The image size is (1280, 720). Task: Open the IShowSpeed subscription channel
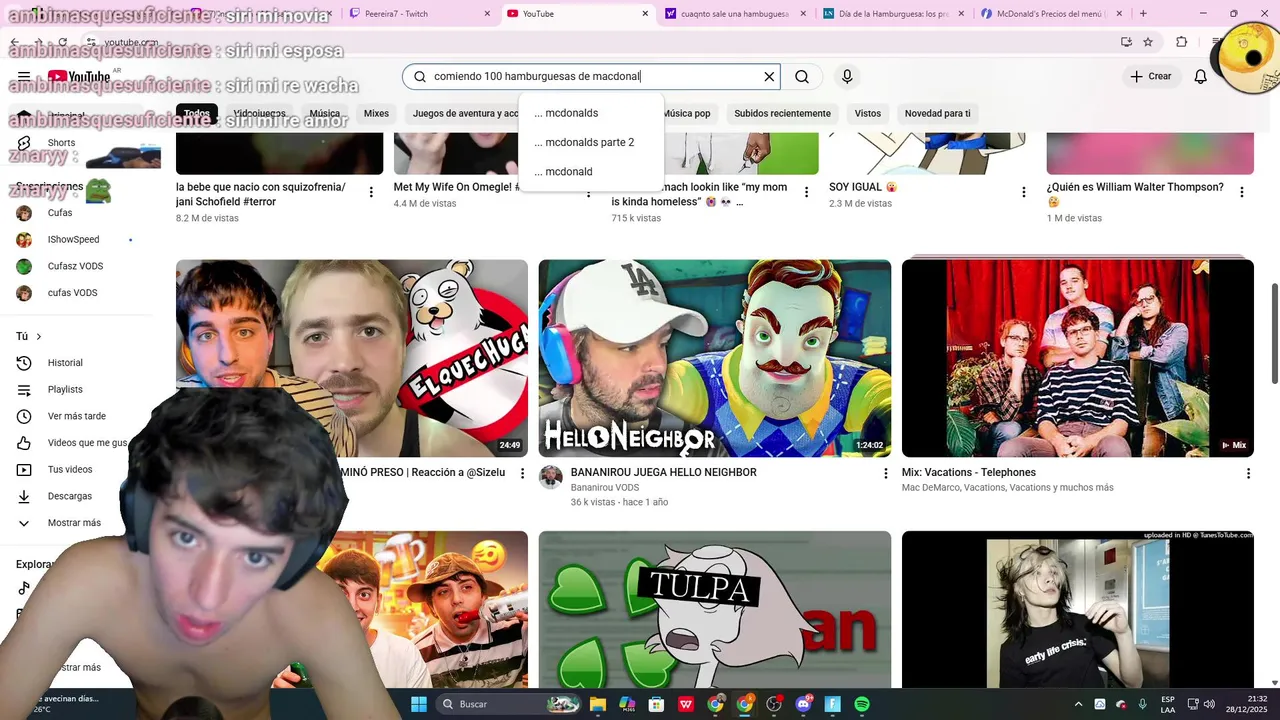click(x=72, y=240)
